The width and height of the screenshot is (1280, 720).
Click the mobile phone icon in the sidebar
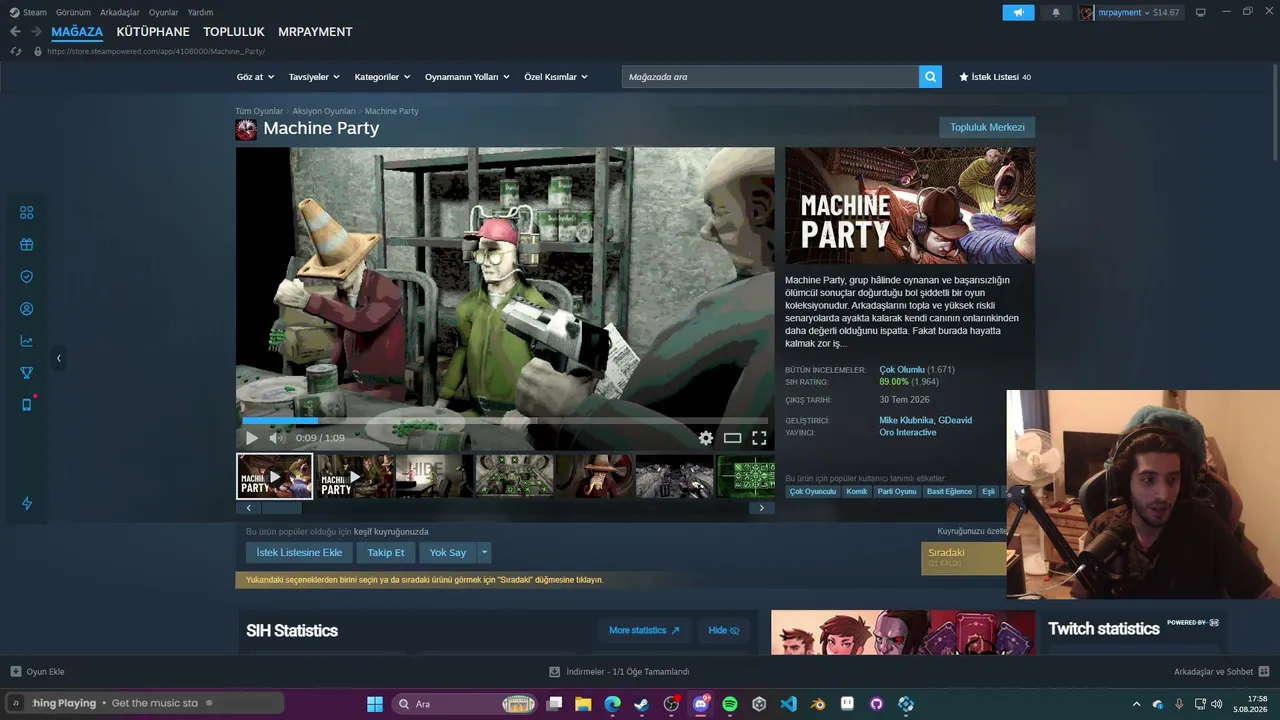pos(27,405)
